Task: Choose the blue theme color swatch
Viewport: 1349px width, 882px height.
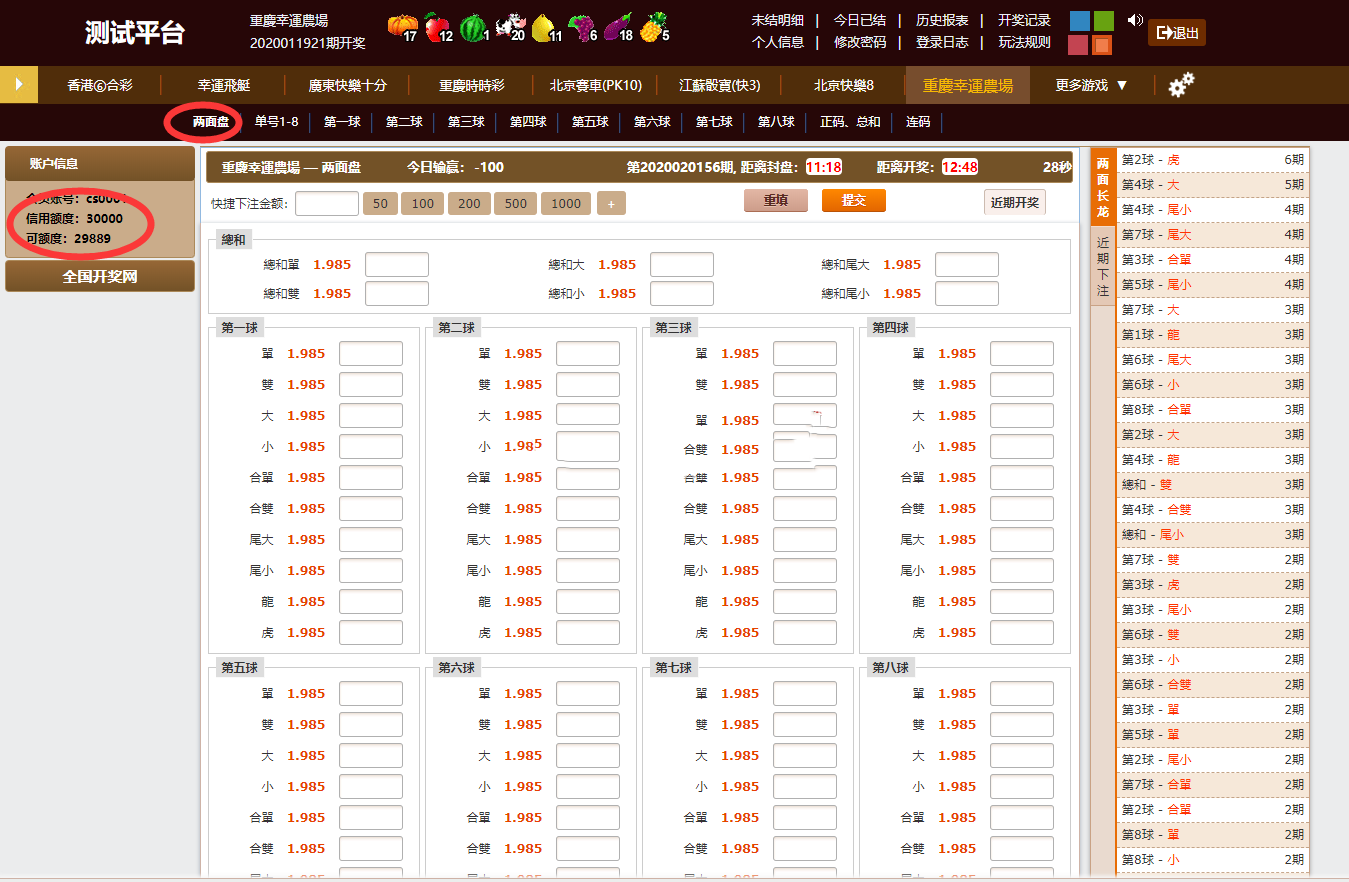Action: 1079,21
